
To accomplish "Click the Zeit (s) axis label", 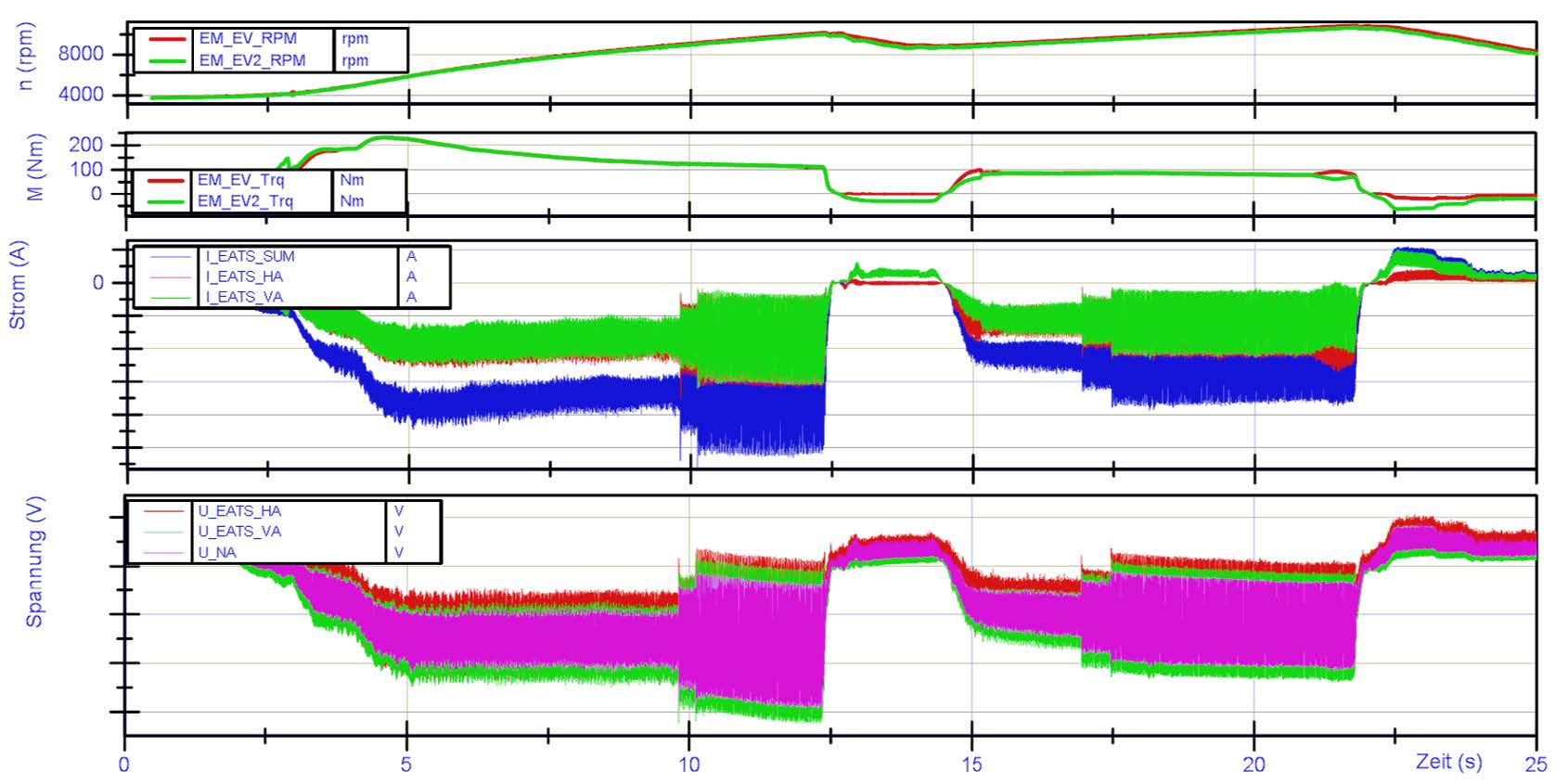I will [1448, 762].
